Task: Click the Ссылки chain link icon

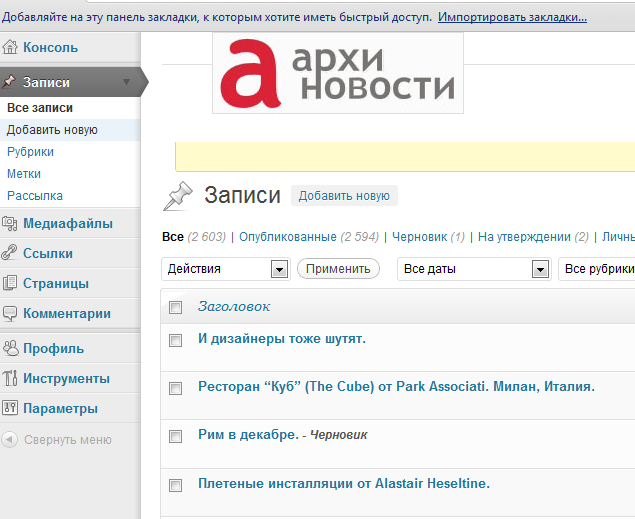Action: pyautogui.click(x=9, y=253)
